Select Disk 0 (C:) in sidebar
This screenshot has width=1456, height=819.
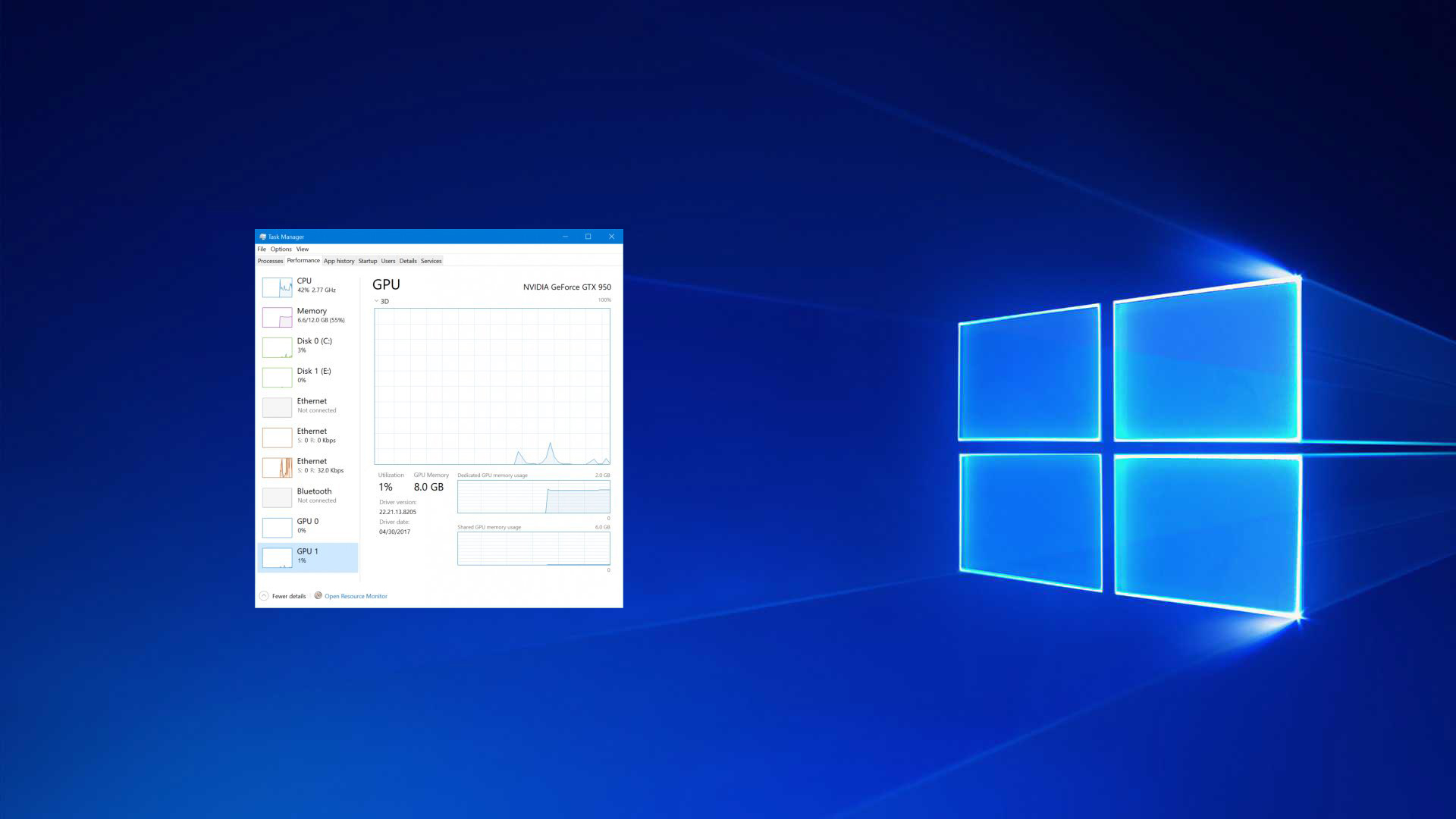click(x=314, y=344)
